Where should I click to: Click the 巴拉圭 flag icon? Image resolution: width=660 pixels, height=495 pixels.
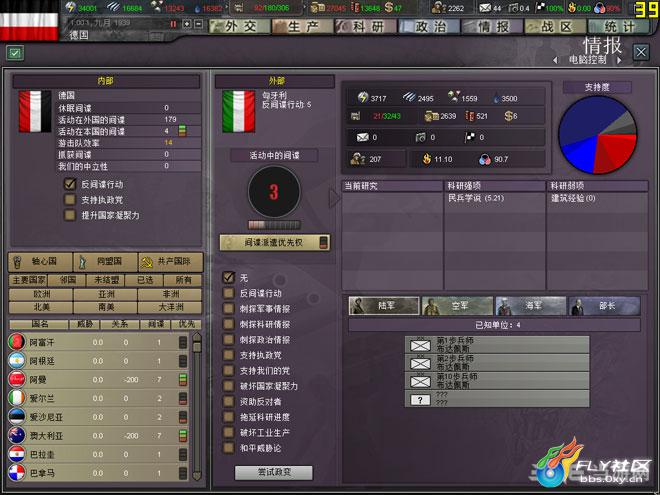coord(17,454)
